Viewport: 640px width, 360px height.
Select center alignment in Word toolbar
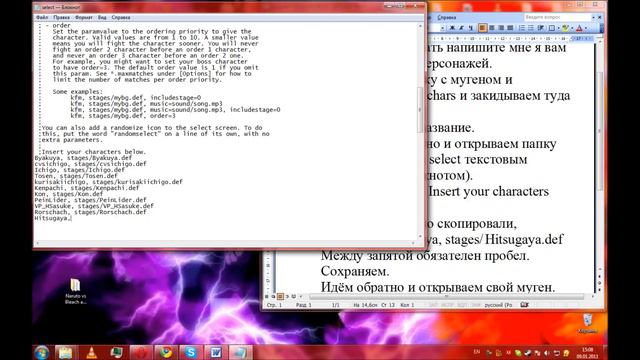[x=492, y=28]
